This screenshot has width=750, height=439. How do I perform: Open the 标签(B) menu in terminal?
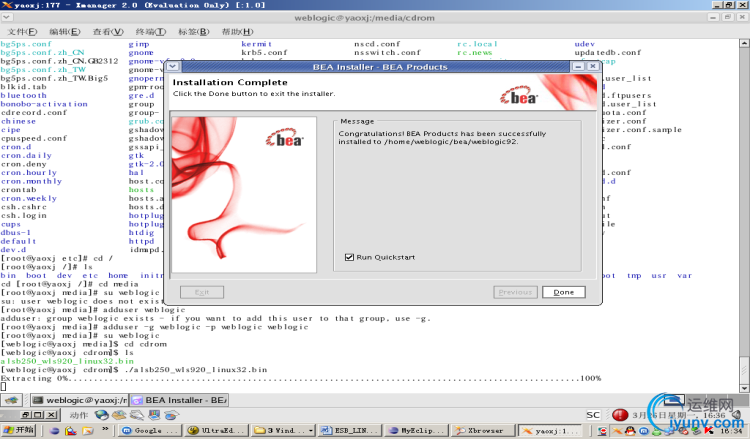click(194, 32)
